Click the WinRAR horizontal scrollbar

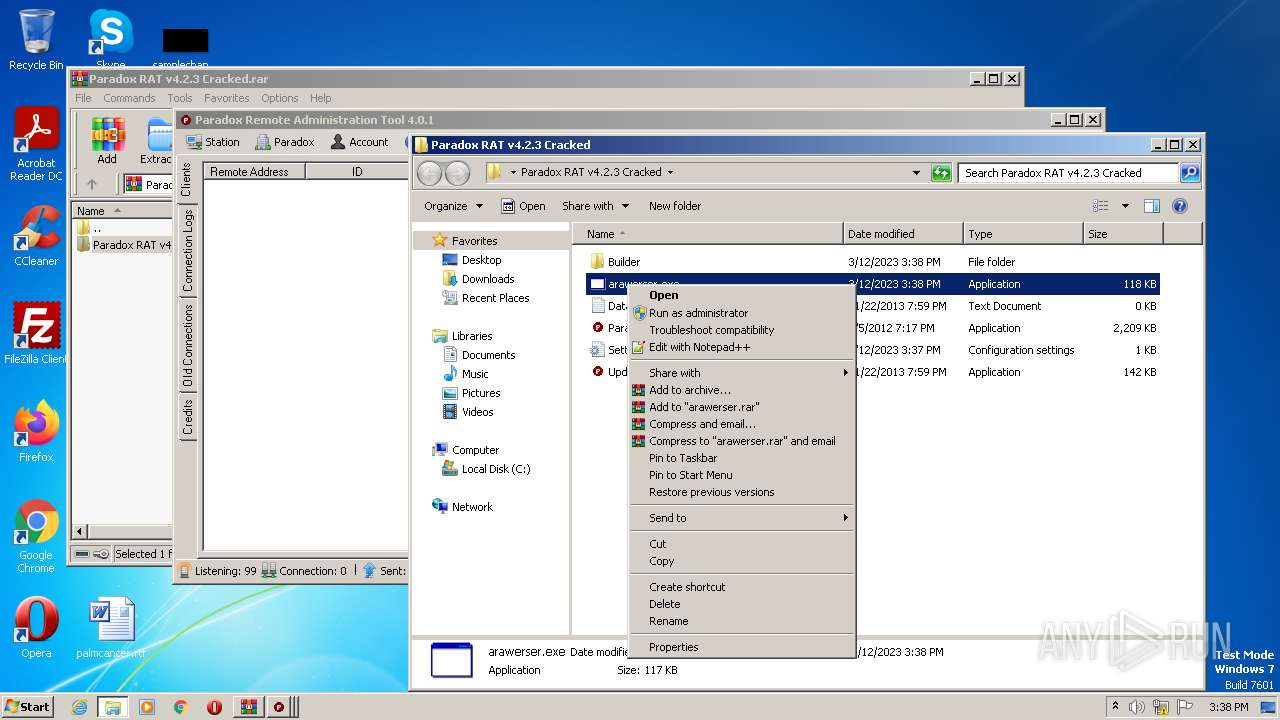click(x=123, y=532)
